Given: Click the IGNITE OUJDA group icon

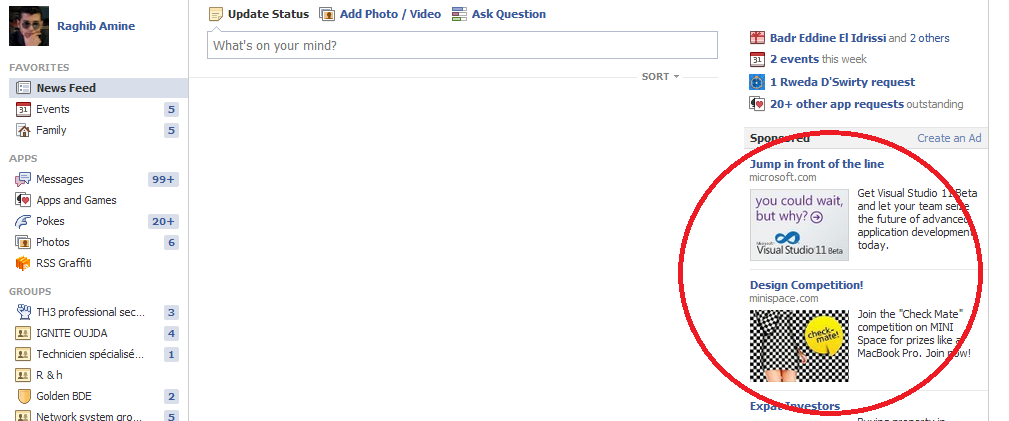Looking at the screenshot, I should point(23,333).
